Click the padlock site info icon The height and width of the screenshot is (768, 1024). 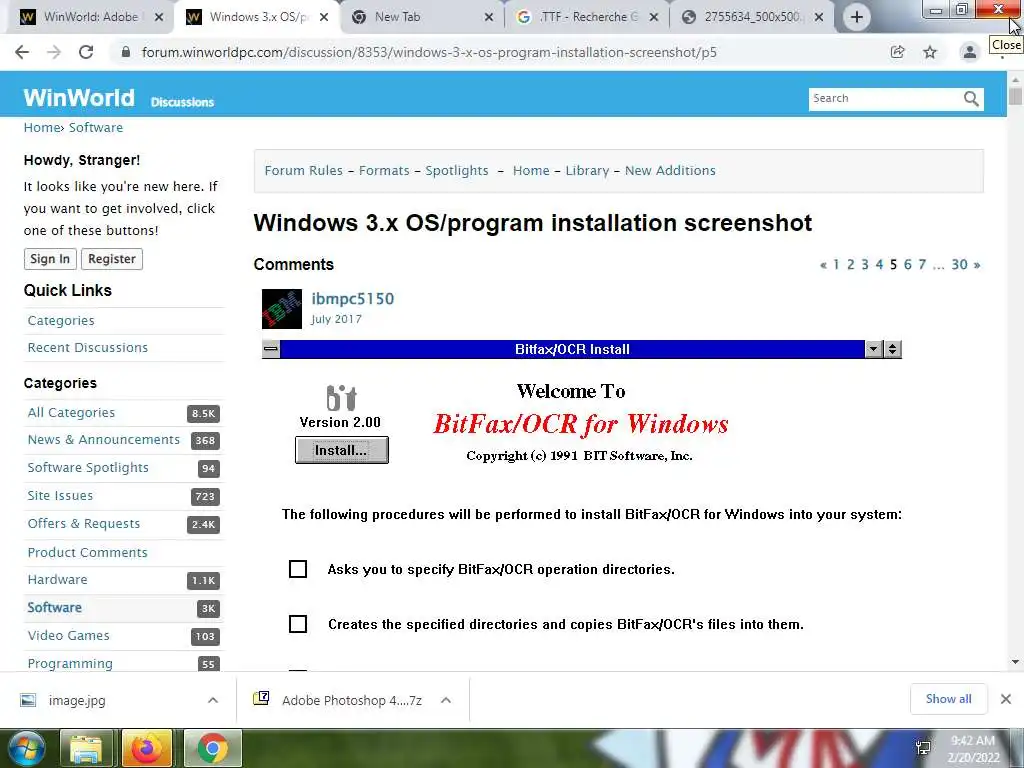(x=126, y=52)
